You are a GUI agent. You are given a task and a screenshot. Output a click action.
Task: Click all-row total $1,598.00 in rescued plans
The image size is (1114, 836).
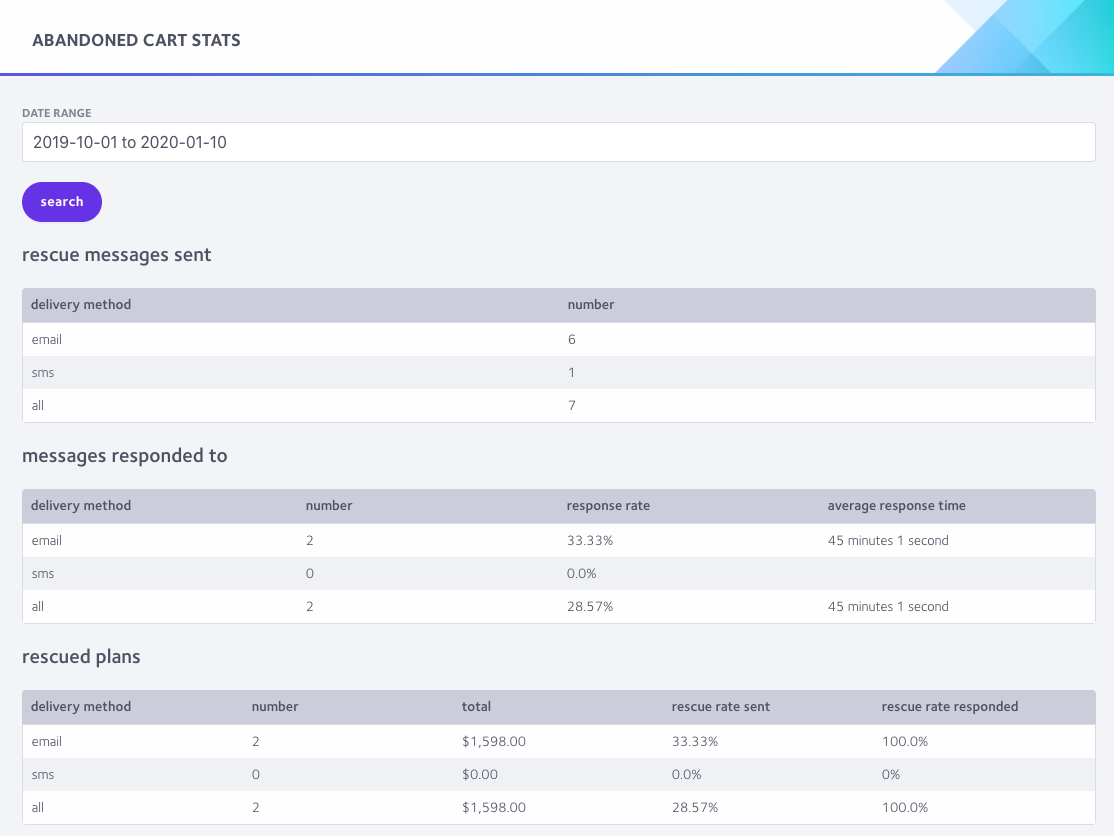pyautogui.click(x=494, y=808)
